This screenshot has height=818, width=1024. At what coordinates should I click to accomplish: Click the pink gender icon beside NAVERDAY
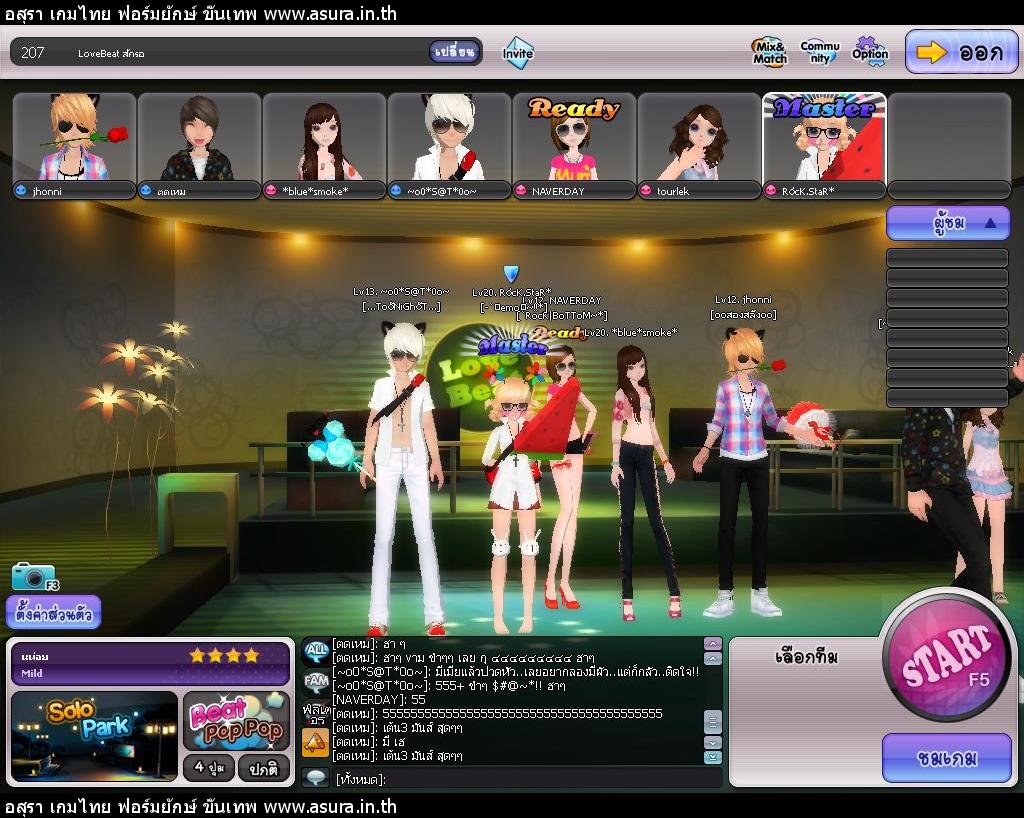(x=520, y=191)
